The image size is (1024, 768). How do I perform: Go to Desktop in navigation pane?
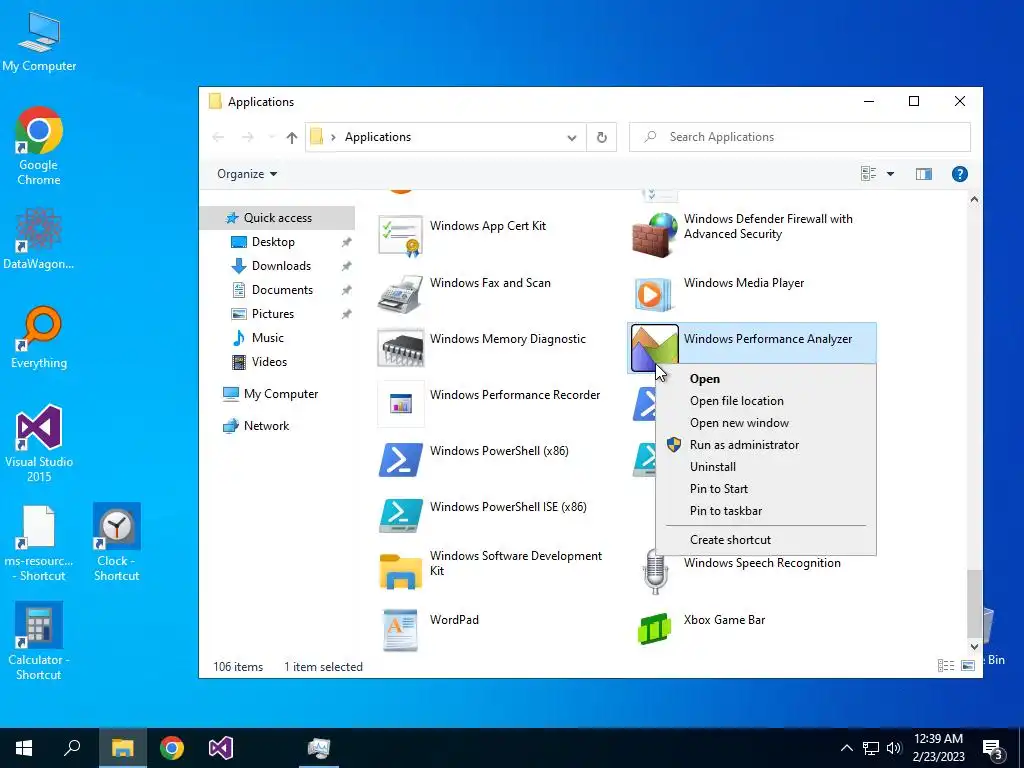(x=273, y=242)
